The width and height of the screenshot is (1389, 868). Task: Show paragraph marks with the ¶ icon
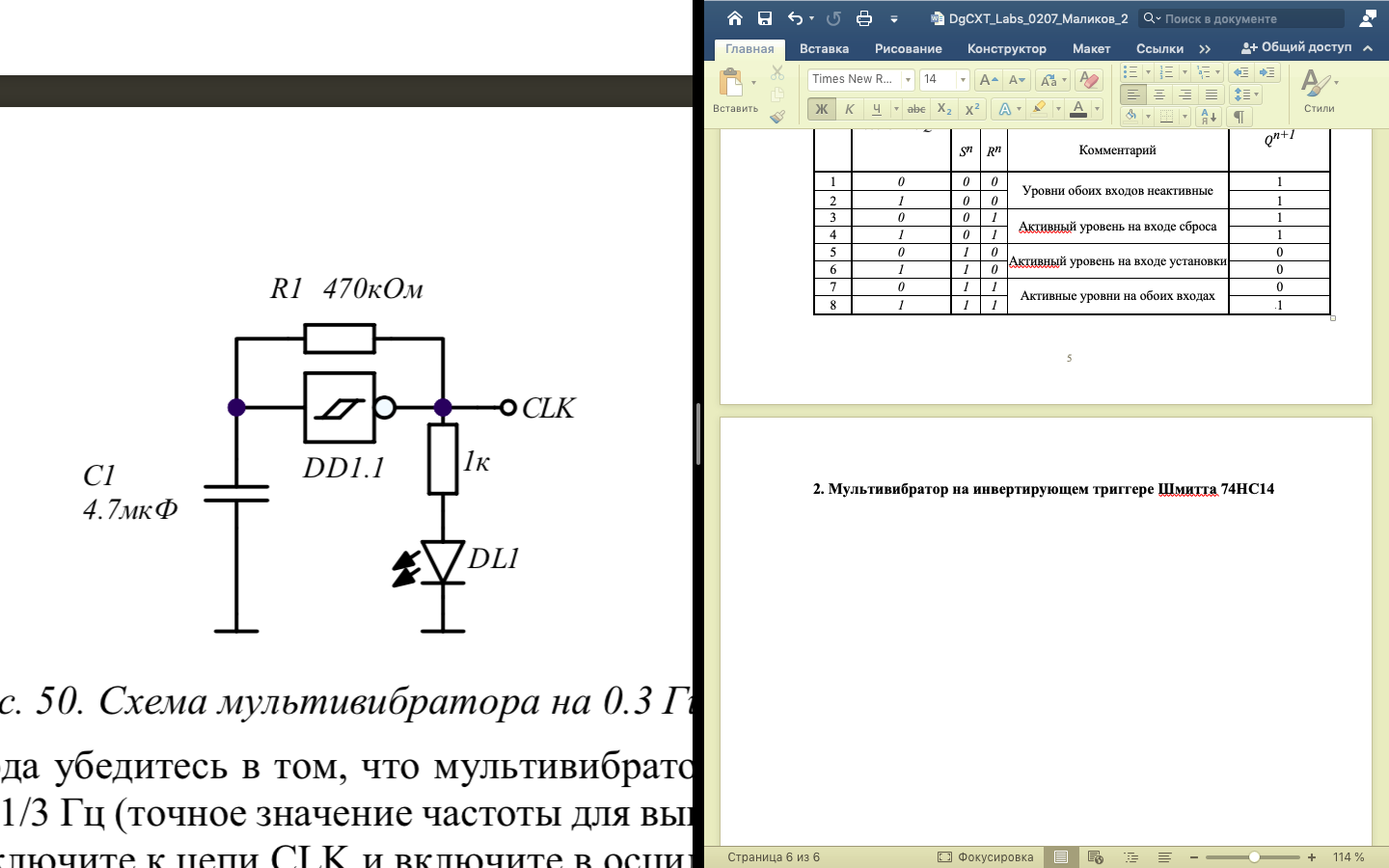1239,117
